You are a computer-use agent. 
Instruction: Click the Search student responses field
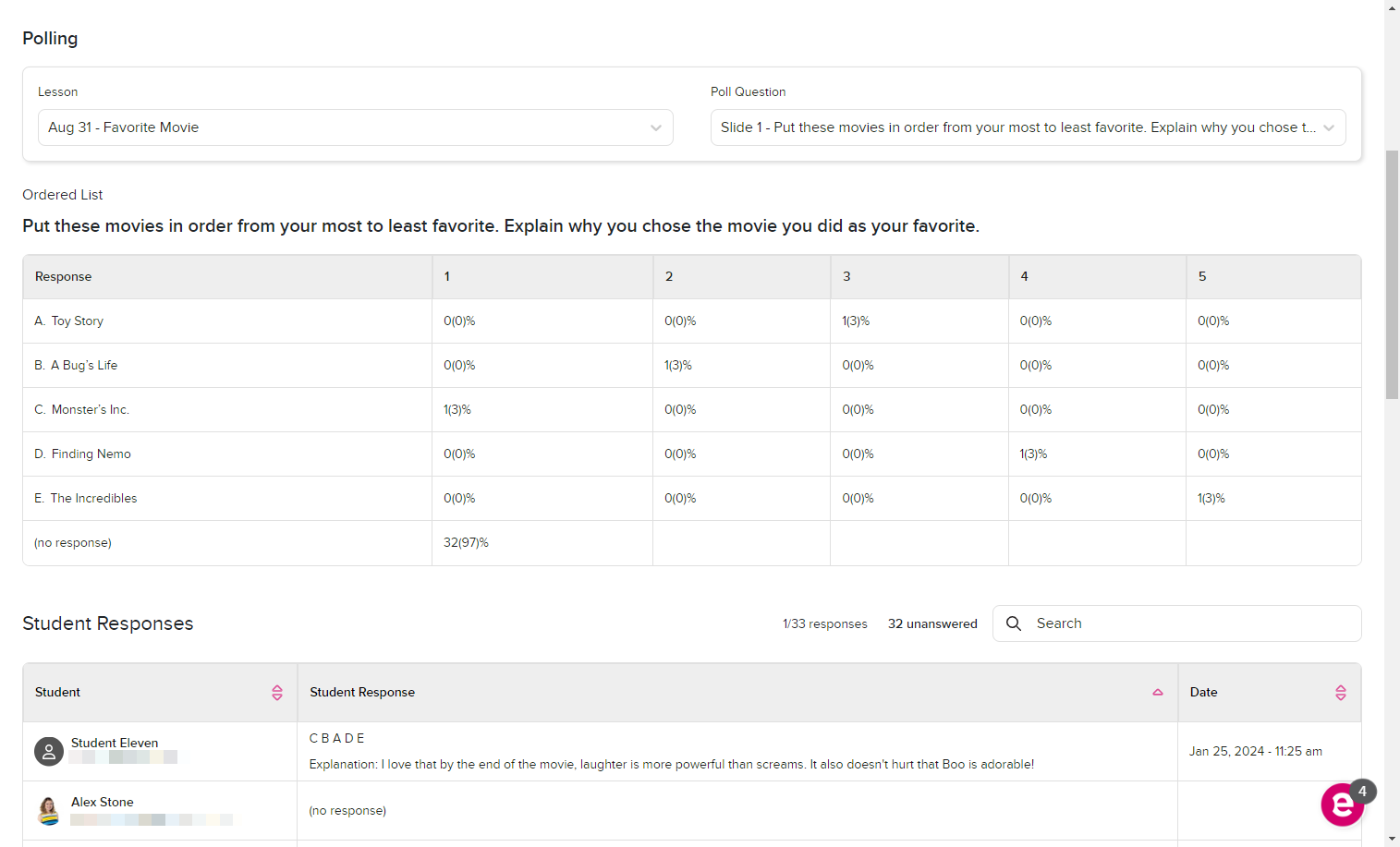point(1176,623)
